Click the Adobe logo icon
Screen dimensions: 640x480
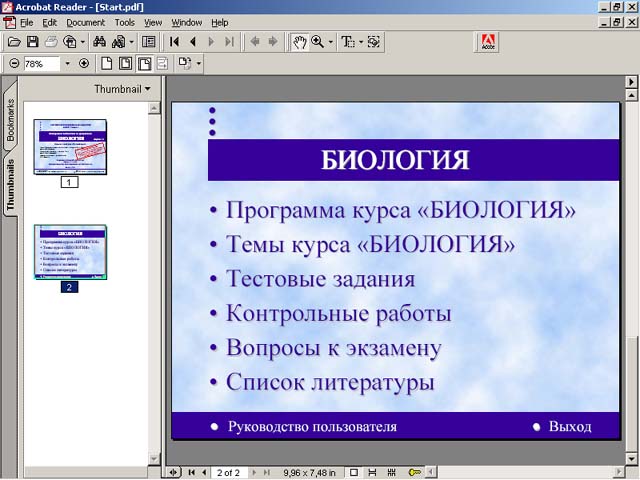(x=490, y=42)
